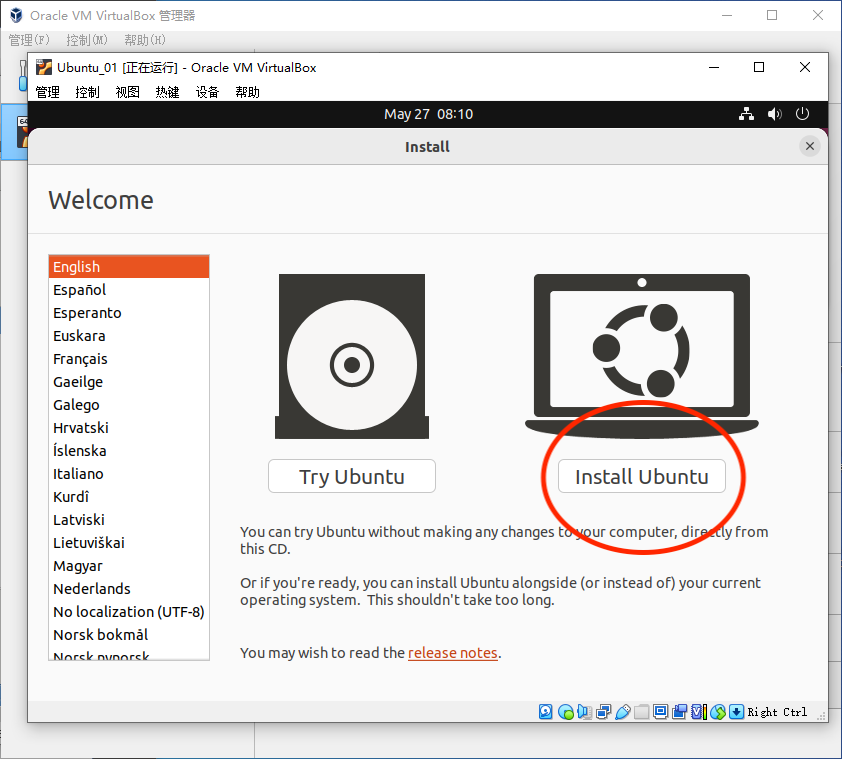
Task: Click the network adapters status icon
Action: (604, 712)
